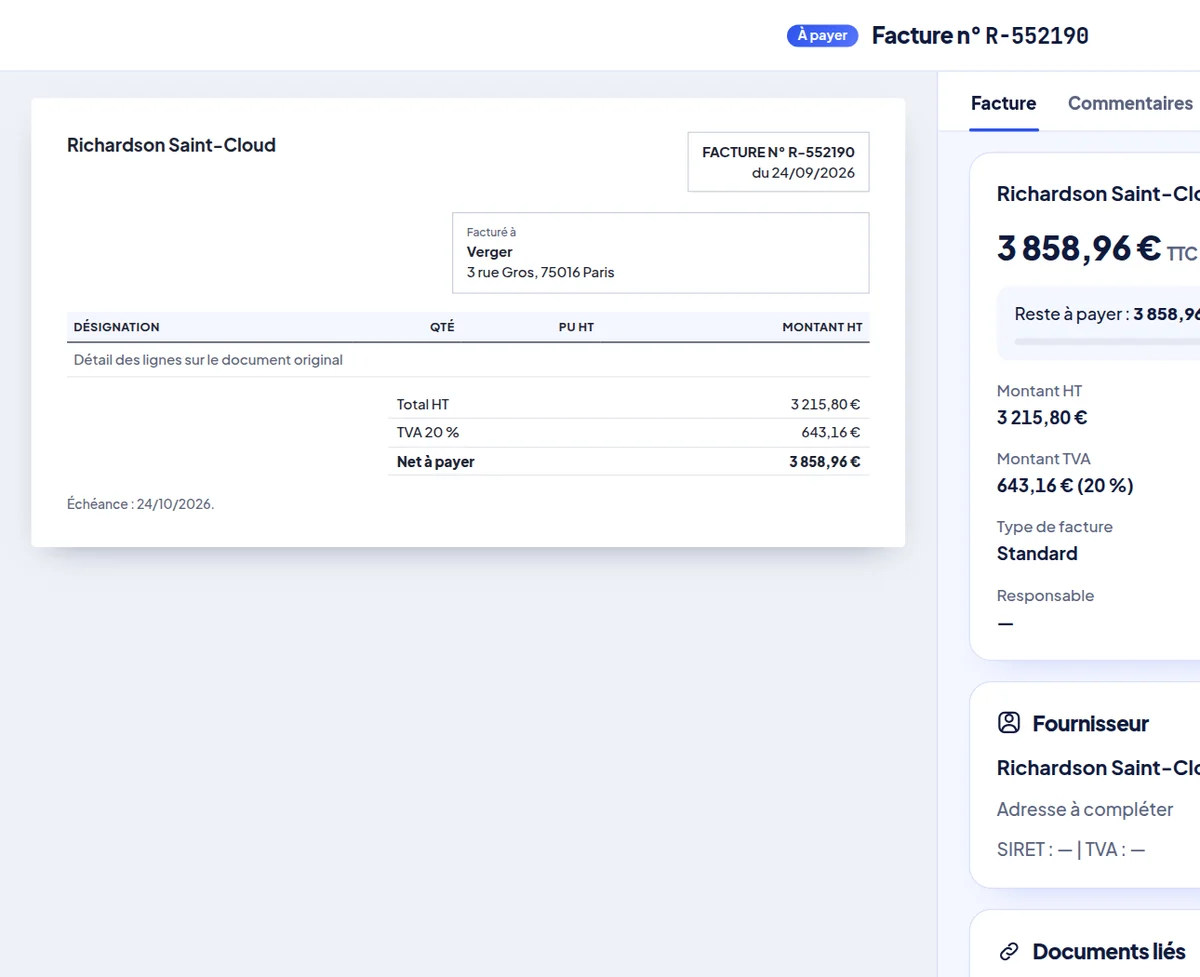Screen dimensions: 1200x977
Task: Click the À payer status badge
Action: coord(822,35)
